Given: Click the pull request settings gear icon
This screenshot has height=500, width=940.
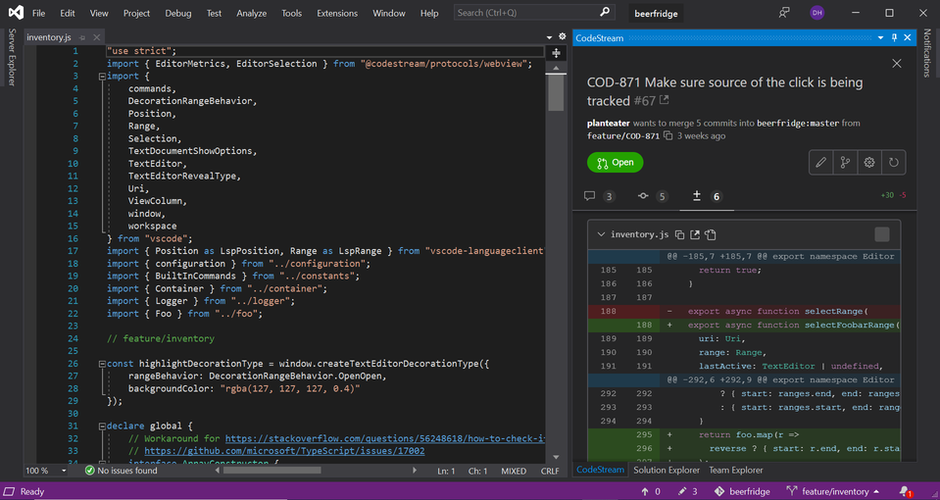Looking at the screenshot, I should click(x=869, y=162).
